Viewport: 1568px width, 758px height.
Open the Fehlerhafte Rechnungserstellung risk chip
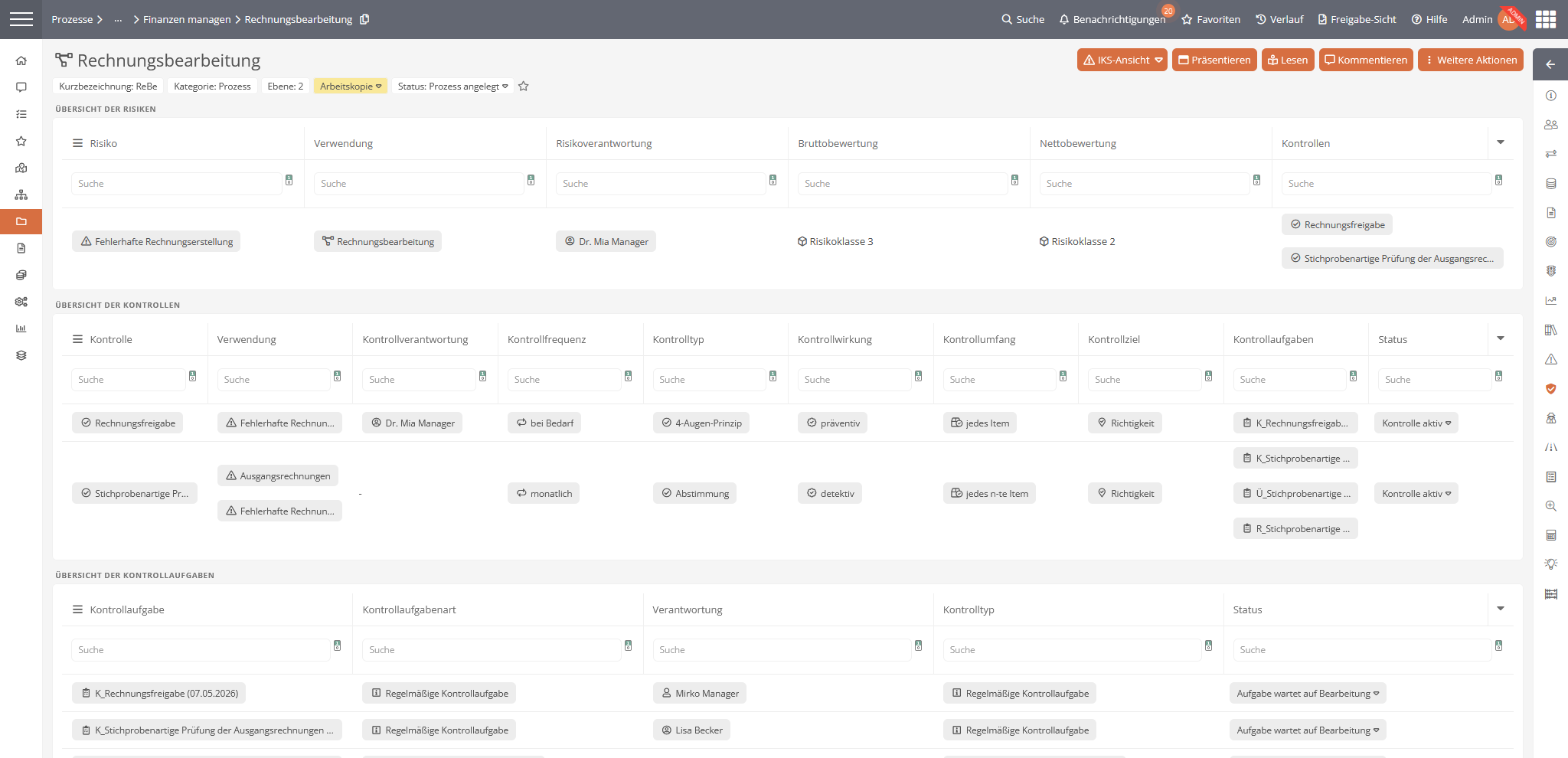click(x=156, y=242)
